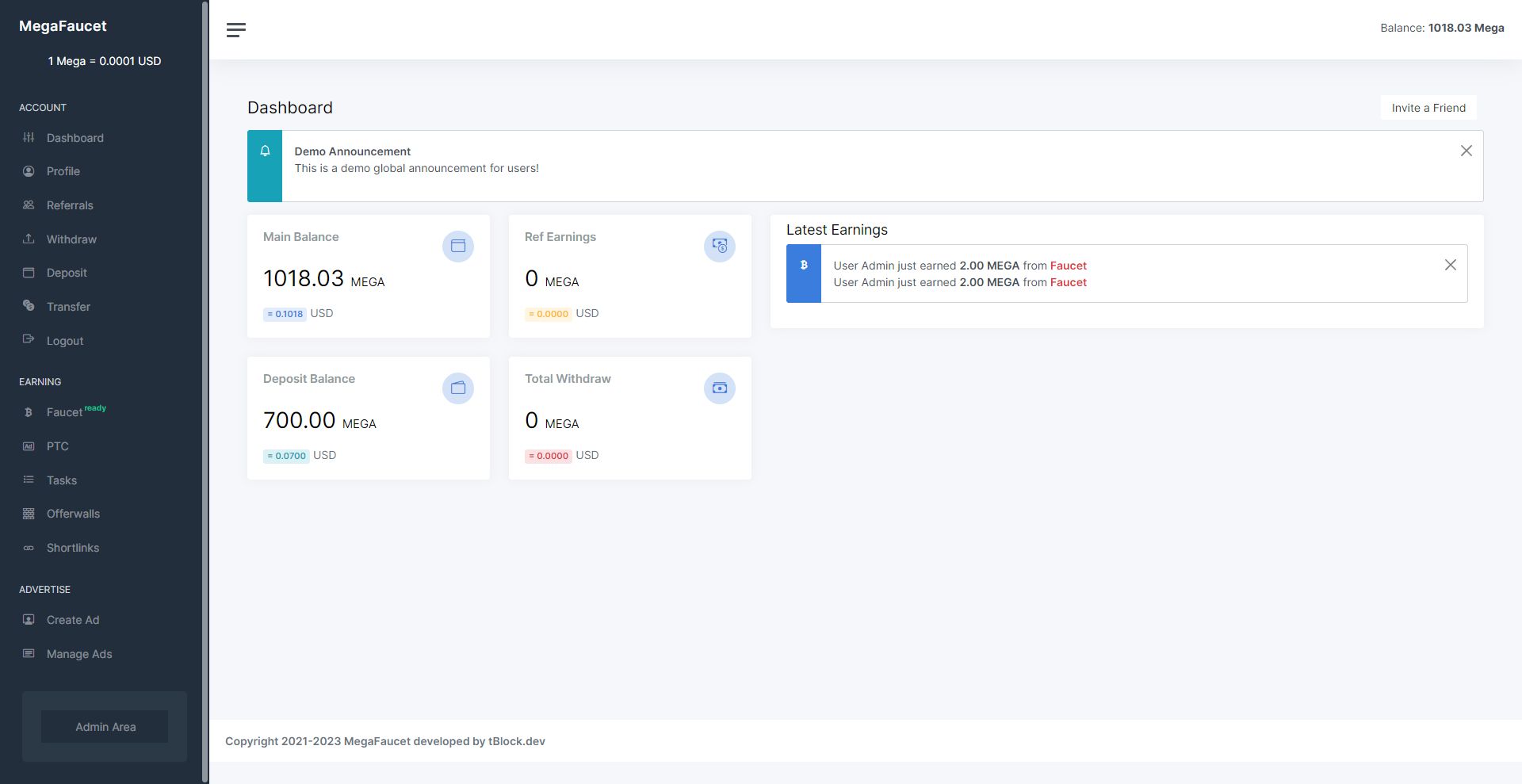Click the Ref Earnings card title

click(560, 237)
